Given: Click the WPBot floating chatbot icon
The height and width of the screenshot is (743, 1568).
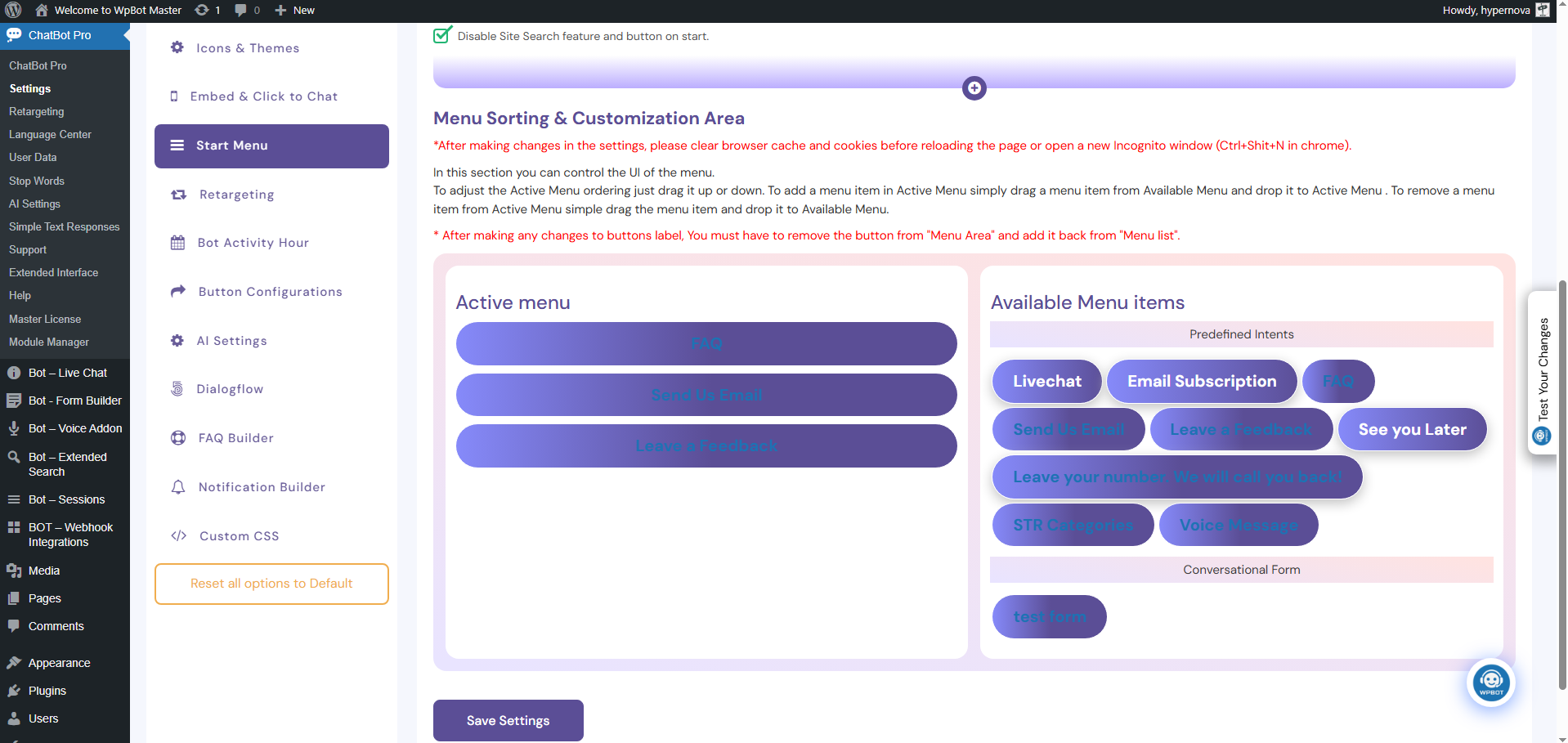Looking at the screenshot, I should [x=1491, y=683].
